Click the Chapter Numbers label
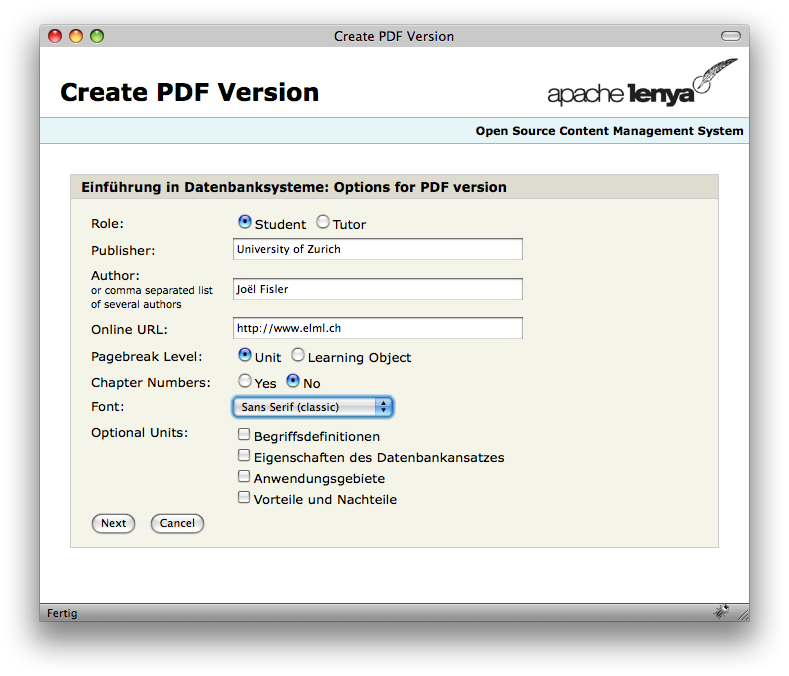Viewport: 789px width, 676px height. [151, 383]
